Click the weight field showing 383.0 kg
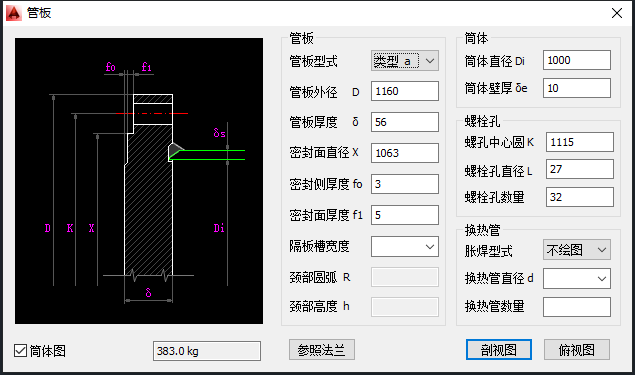The height and width of the screenshot is (375, 635). pos(207,351)
